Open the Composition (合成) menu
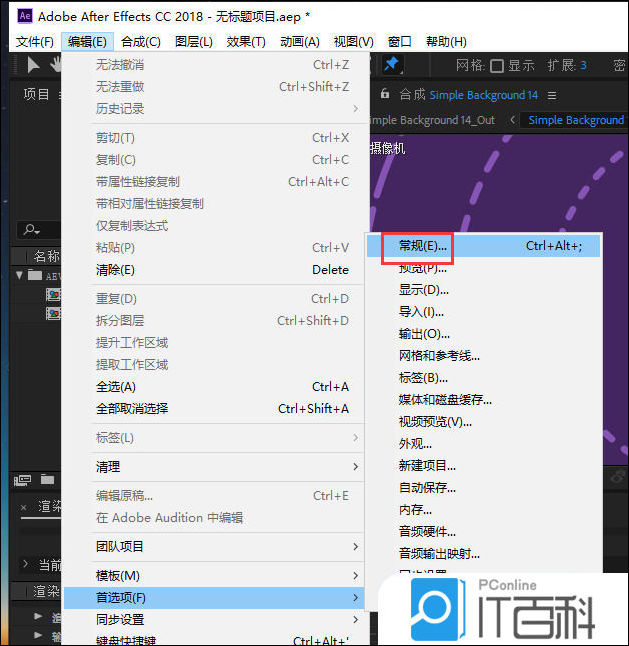Viewport: 629px width, 646px height. (x=141, y=42)
